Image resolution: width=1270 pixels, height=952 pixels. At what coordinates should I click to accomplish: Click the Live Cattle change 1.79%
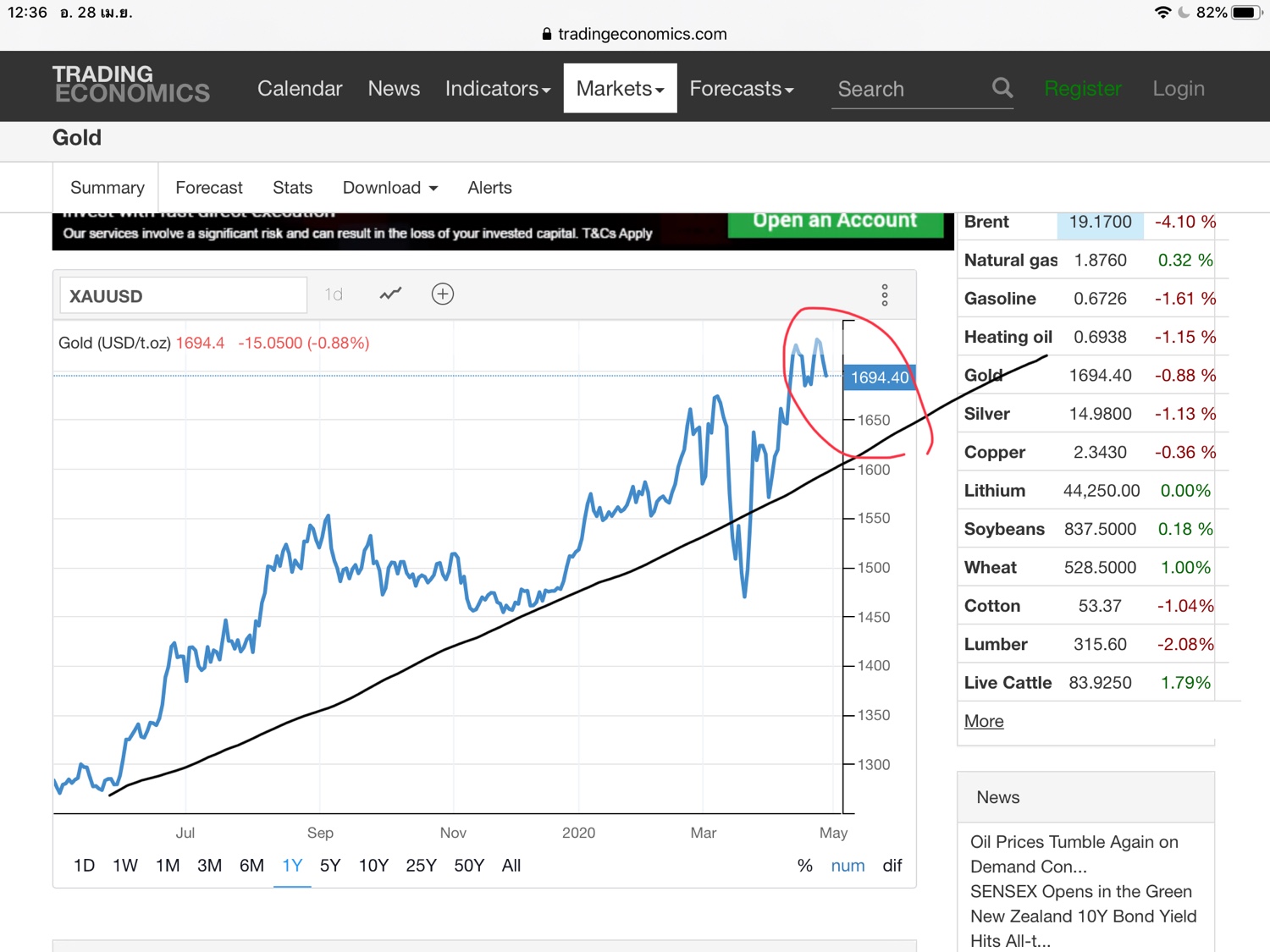coord(1185,683)
